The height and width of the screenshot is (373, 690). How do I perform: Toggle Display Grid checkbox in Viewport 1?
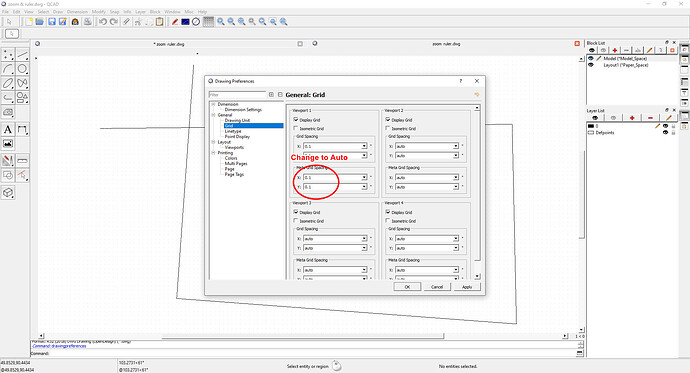click(296, 120)
